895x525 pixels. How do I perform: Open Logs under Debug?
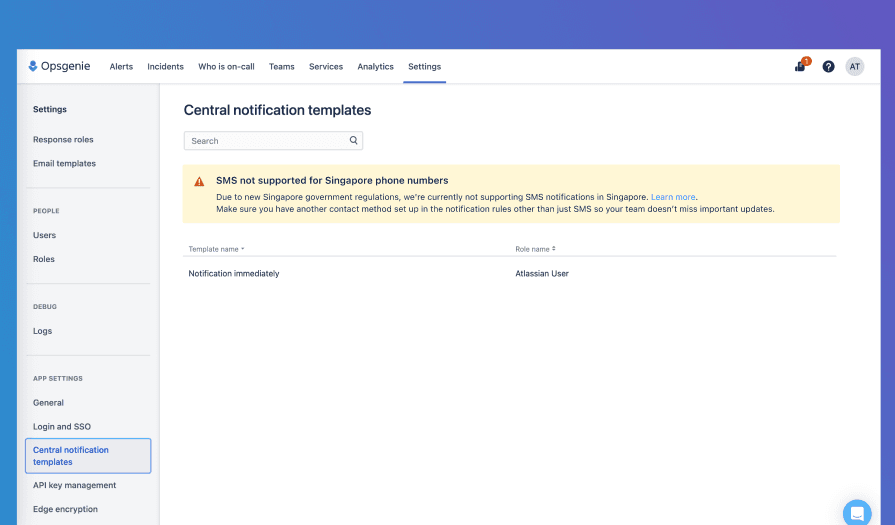pyautogui.click(x=42, y=331)
